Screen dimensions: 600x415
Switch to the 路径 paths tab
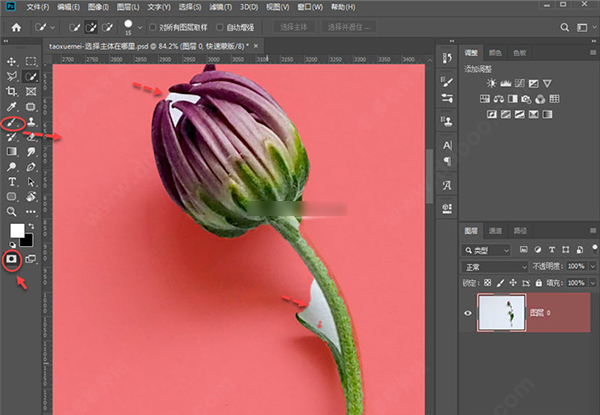[520, 231]
